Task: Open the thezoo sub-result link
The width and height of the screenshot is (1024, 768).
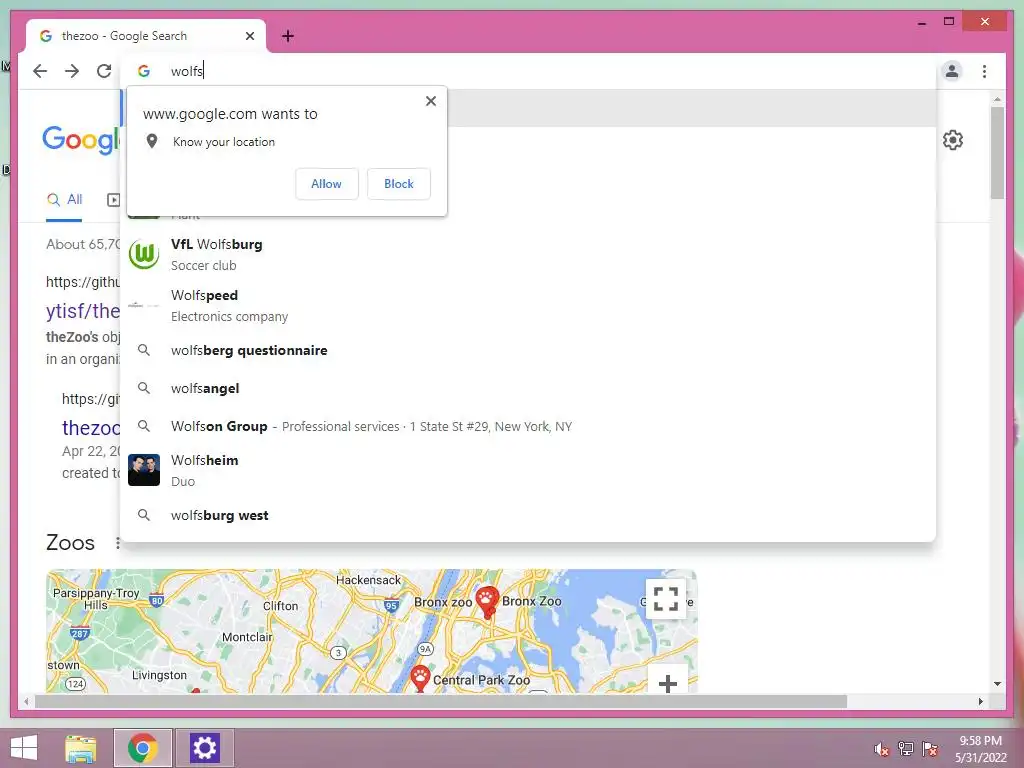Action: click(x=91, y=428)
